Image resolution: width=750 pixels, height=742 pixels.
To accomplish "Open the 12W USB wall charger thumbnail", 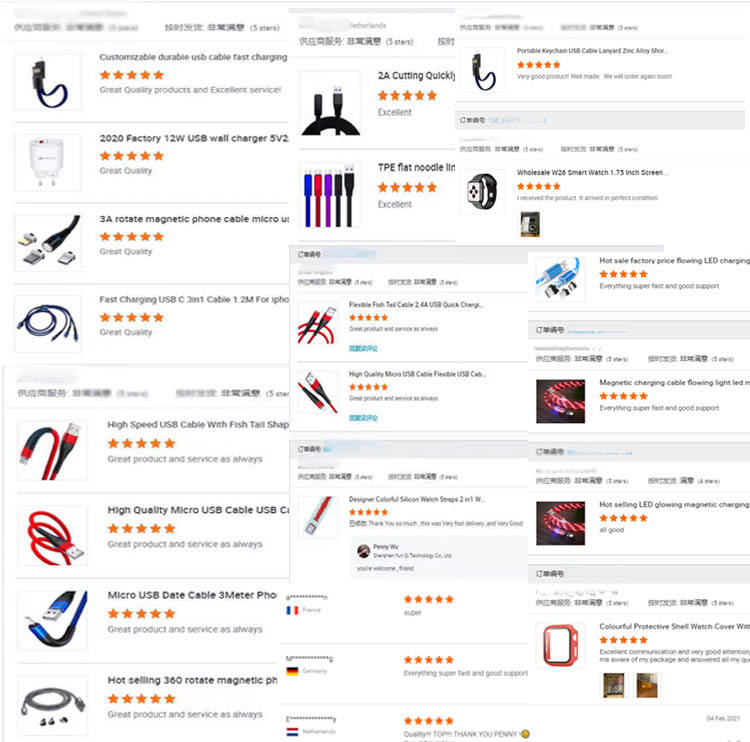I will coord(47,163).
